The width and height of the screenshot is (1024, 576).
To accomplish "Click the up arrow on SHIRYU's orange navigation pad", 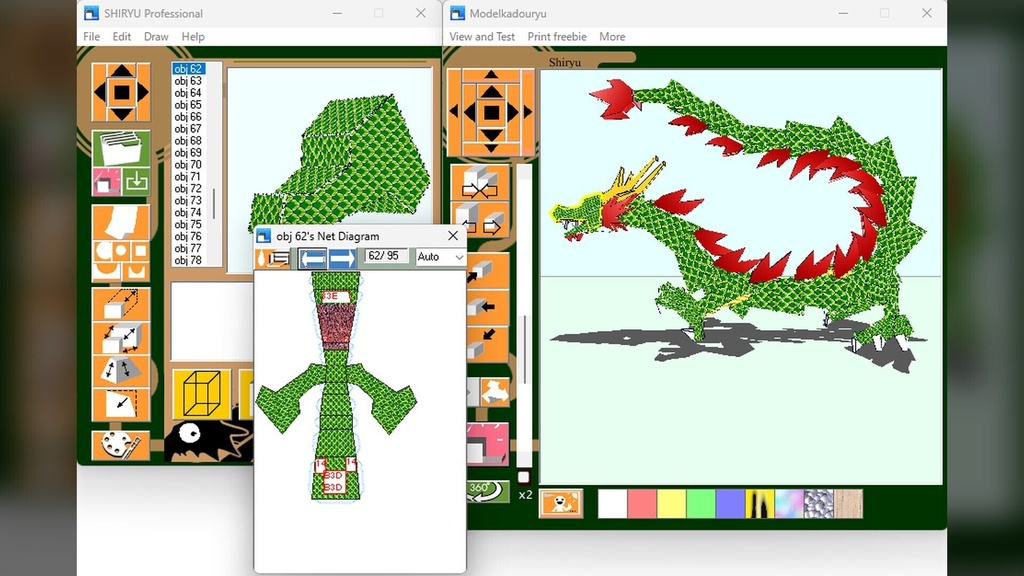I will [x=121, y=71].
